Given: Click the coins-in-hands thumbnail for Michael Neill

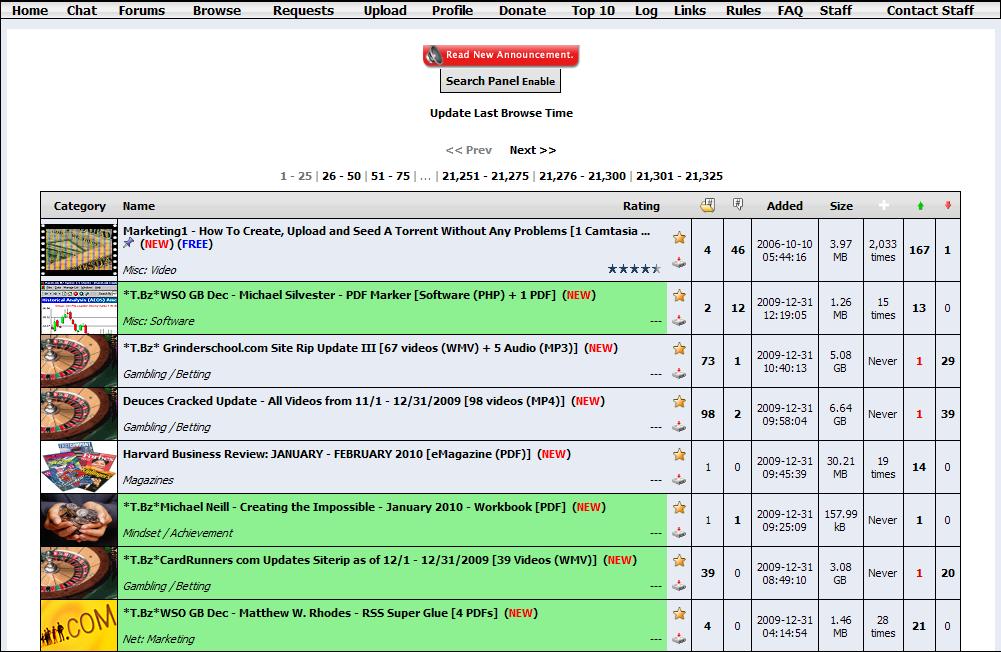Looking at the screenshot, I should pyautogui.click(x=79, y=520).
